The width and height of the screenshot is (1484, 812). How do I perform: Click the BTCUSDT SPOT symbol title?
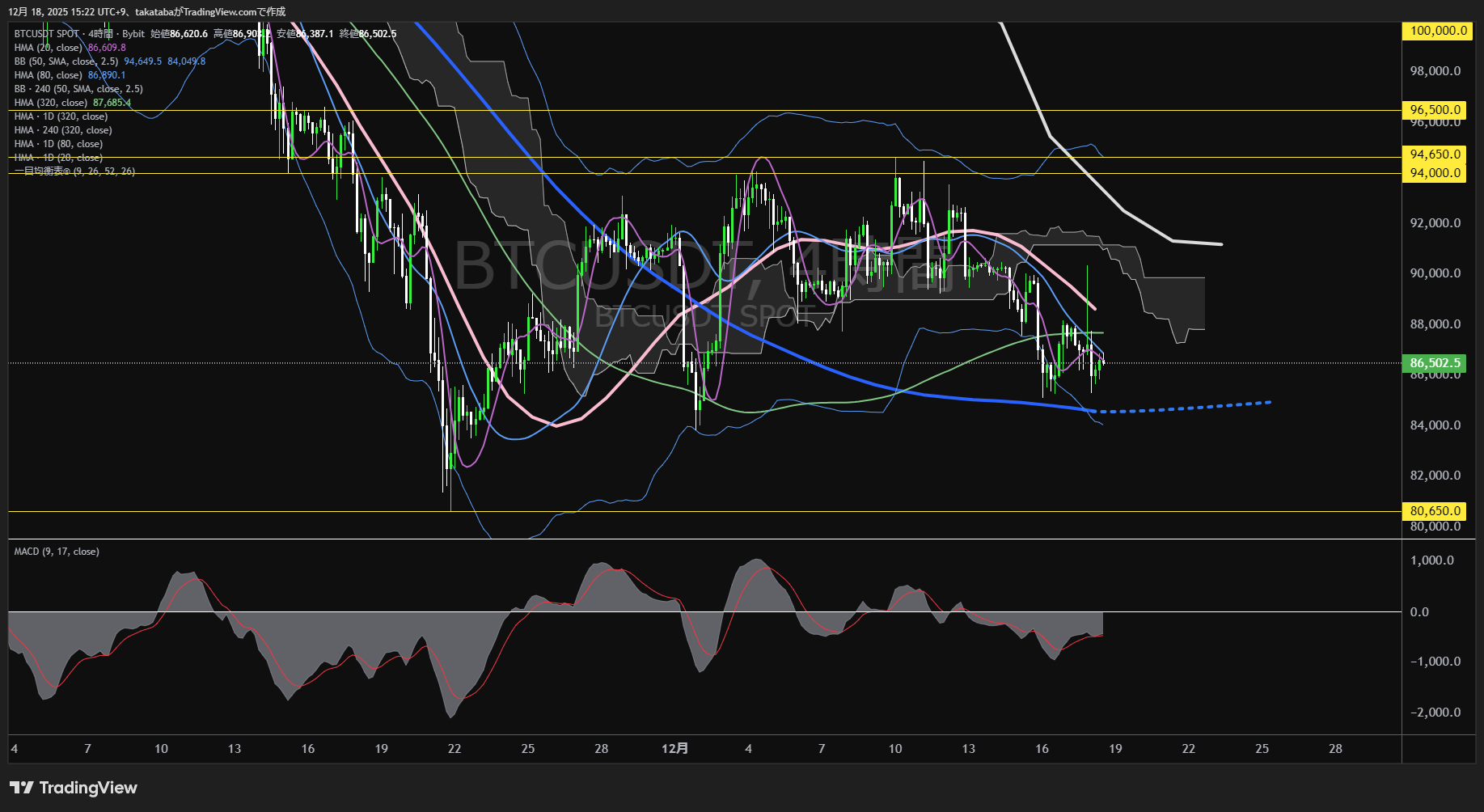pyautogui.click(x=47, y=34)
